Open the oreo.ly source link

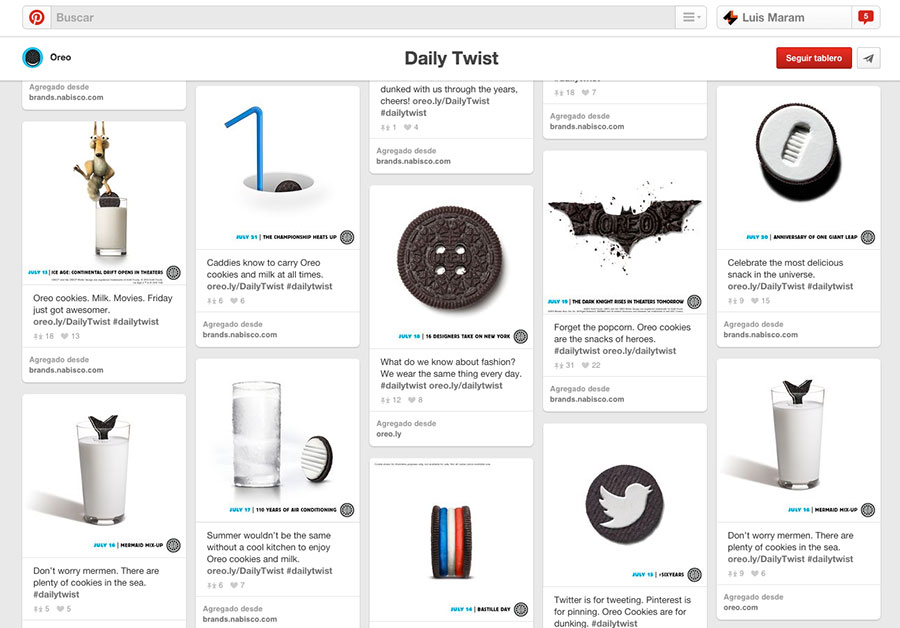(x=389, y=435)
